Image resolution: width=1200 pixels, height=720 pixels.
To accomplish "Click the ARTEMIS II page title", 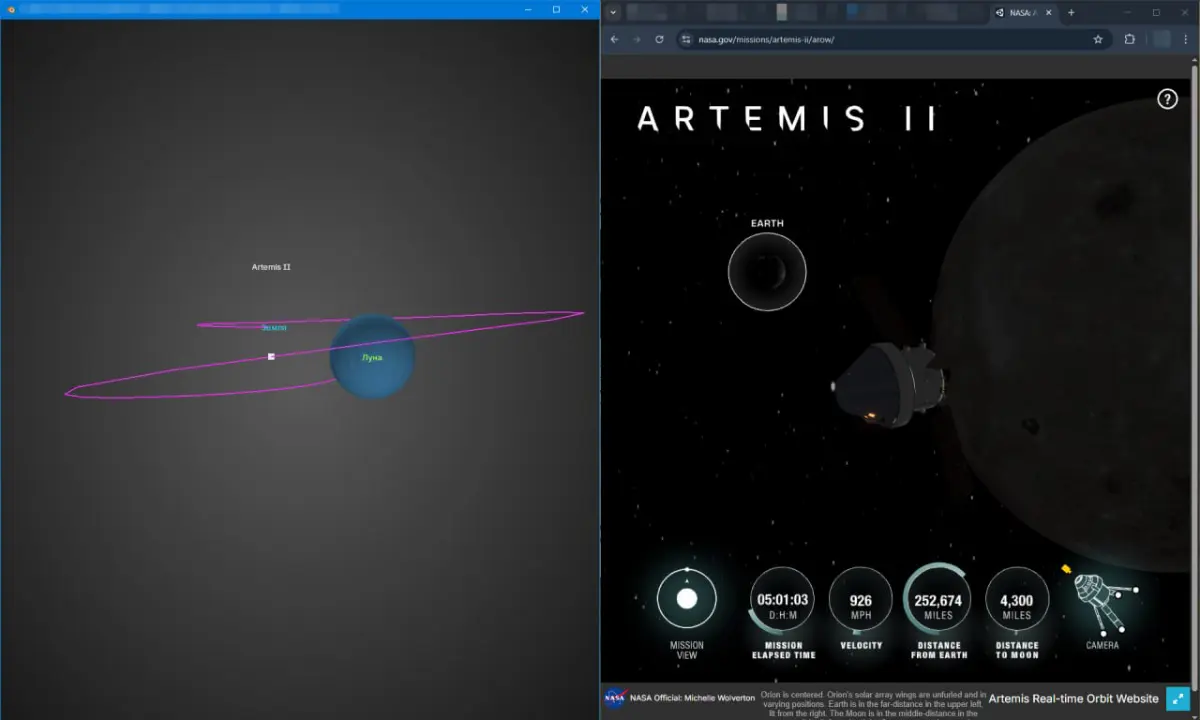I will tap(788, 118).
